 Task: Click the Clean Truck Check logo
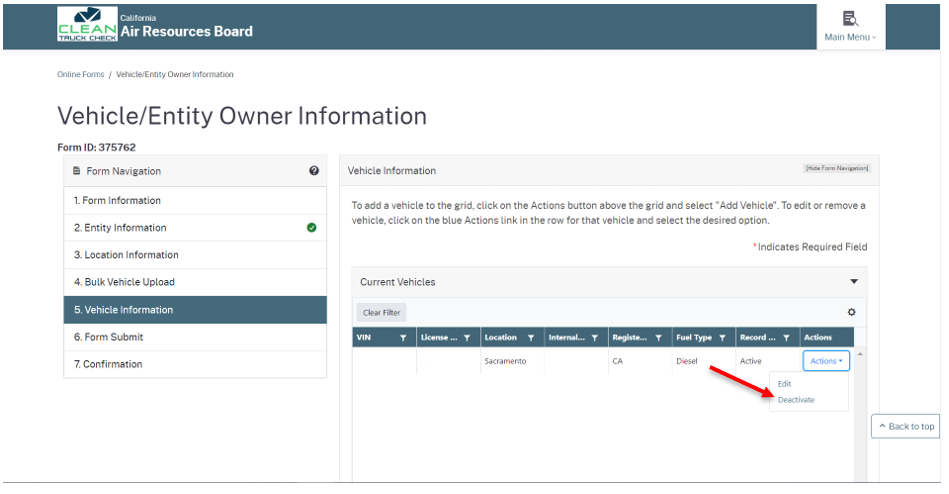pyautogui.click(x=87, y=24)
